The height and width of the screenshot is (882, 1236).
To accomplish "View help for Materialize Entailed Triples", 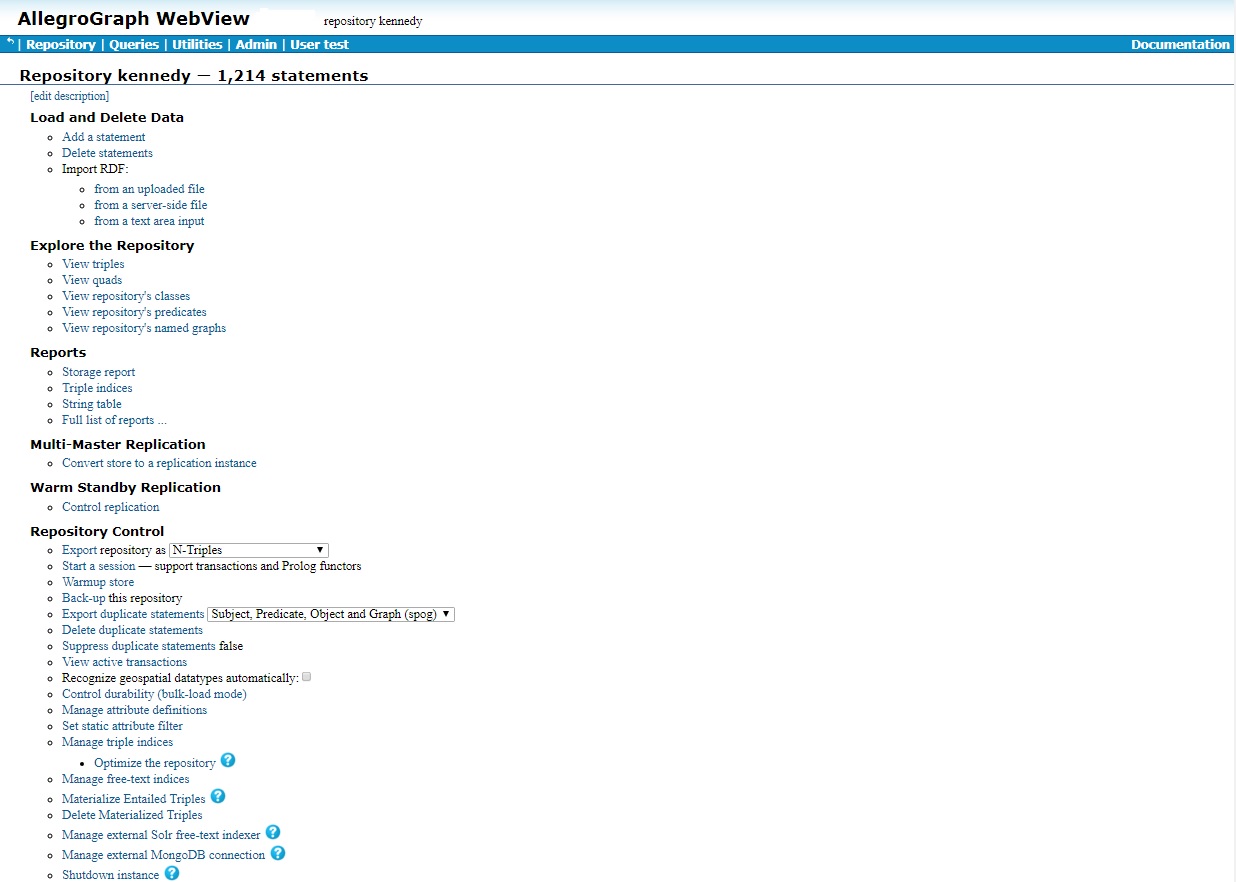I will [x=217, y=797].
